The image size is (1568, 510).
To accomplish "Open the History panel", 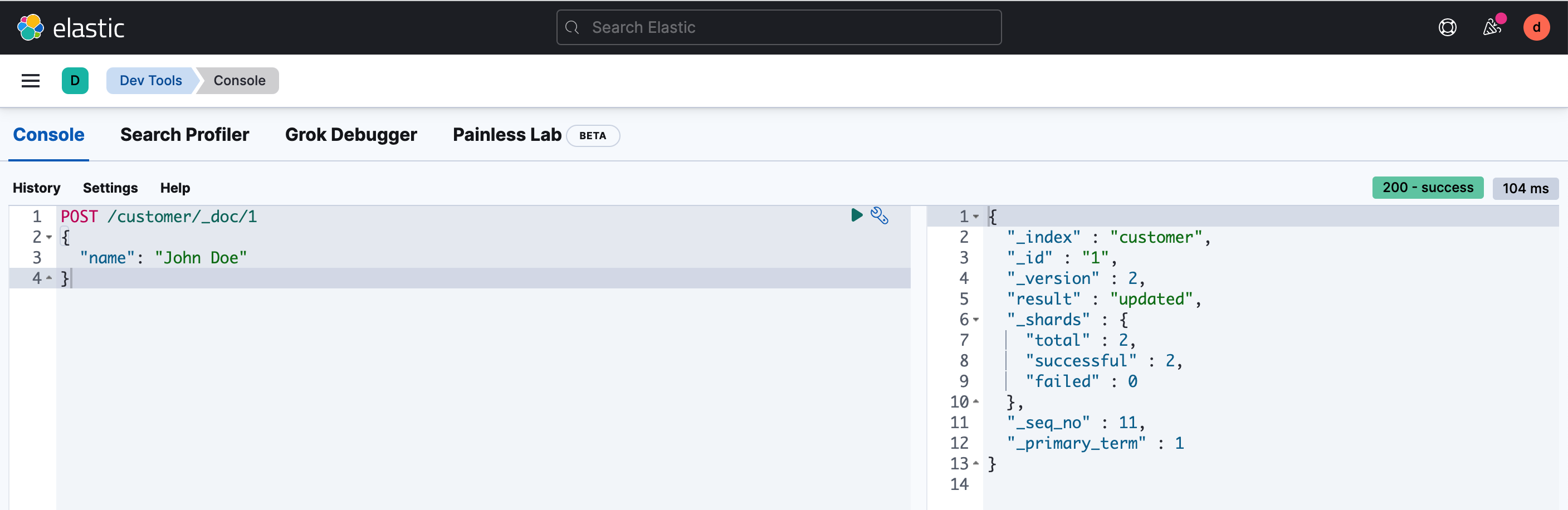I will tap(36, 188).
